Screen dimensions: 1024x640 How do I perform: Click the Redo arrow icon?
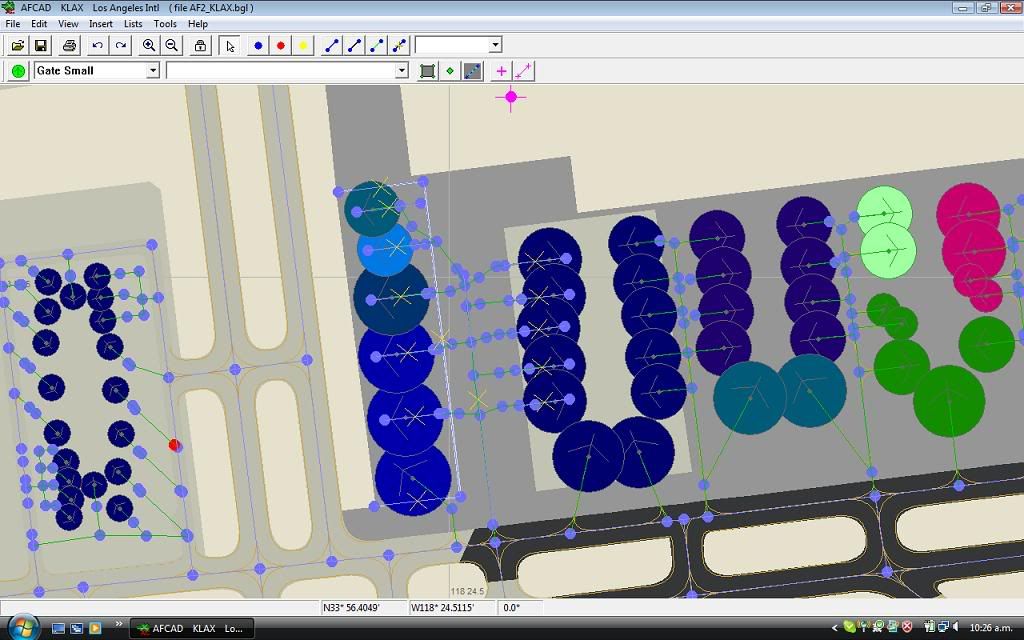click(x=120, y=45)
